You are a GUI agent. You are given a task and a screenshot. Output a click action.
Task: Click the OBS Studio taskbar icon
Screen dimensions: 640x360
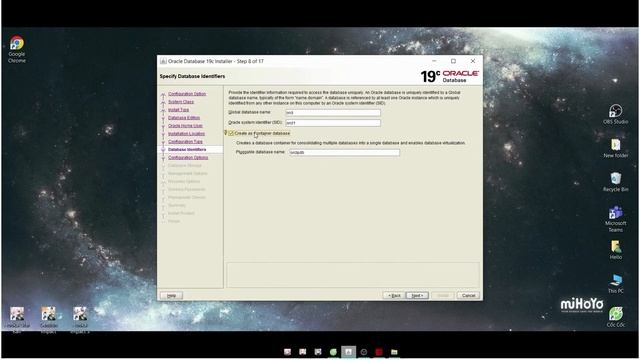coord(364,352)
